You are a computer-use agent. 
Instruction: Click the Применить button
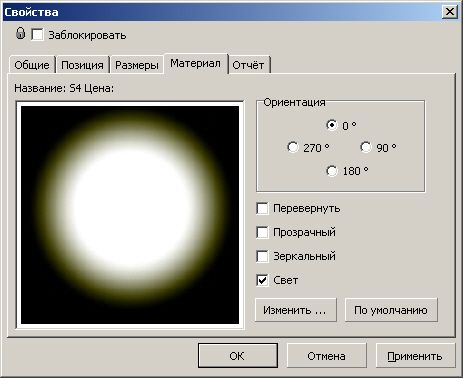click(415, 356)
